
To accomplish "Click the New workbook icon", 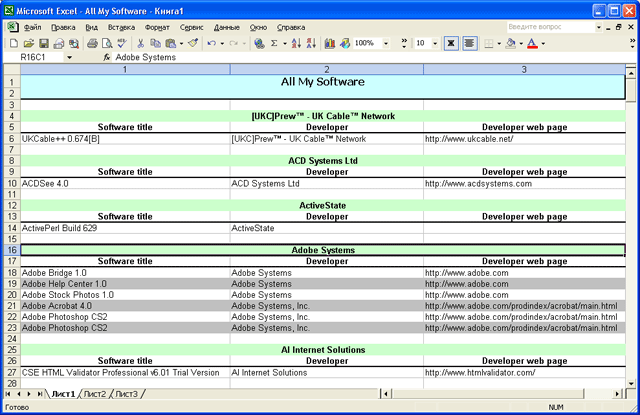I will (13, 44).
